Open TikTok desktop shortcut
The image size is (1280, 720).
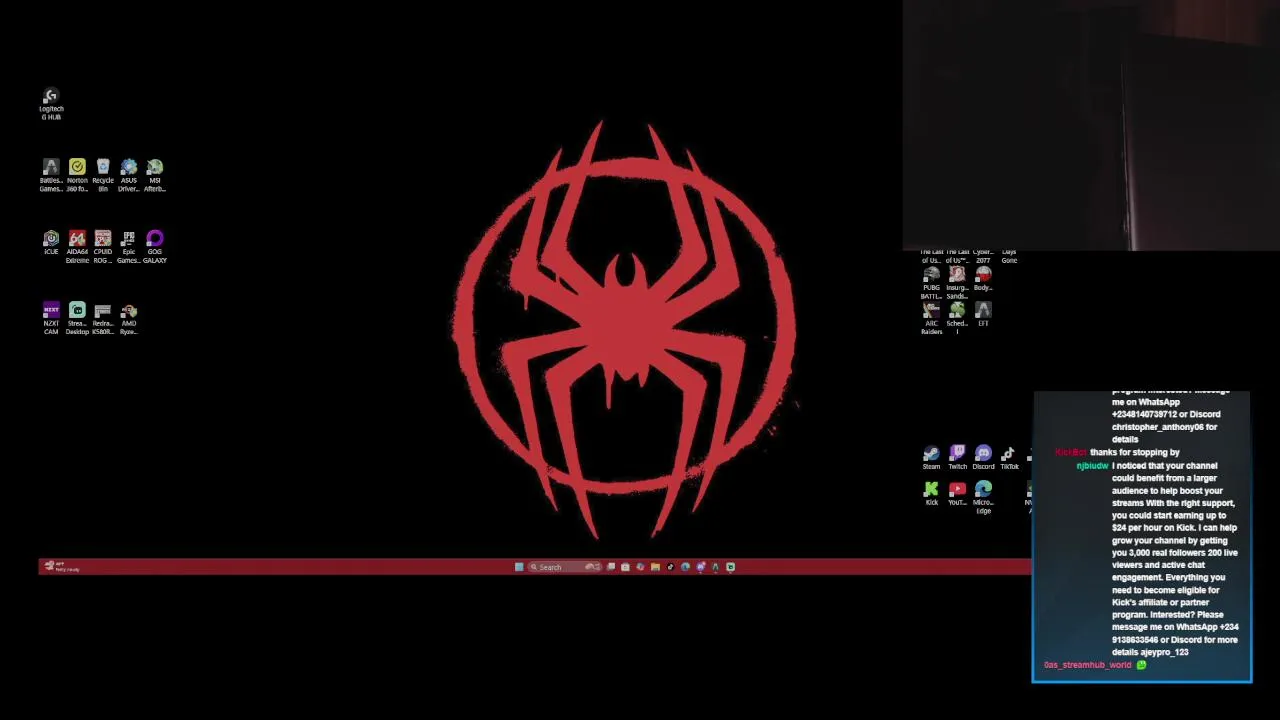pos(1009,458)
